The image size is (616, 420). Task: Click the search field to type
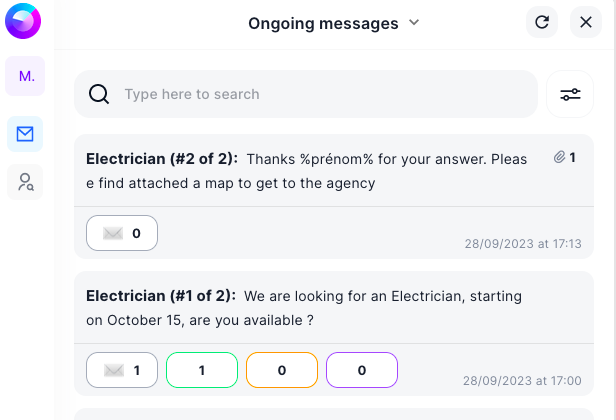coord(306,94)
